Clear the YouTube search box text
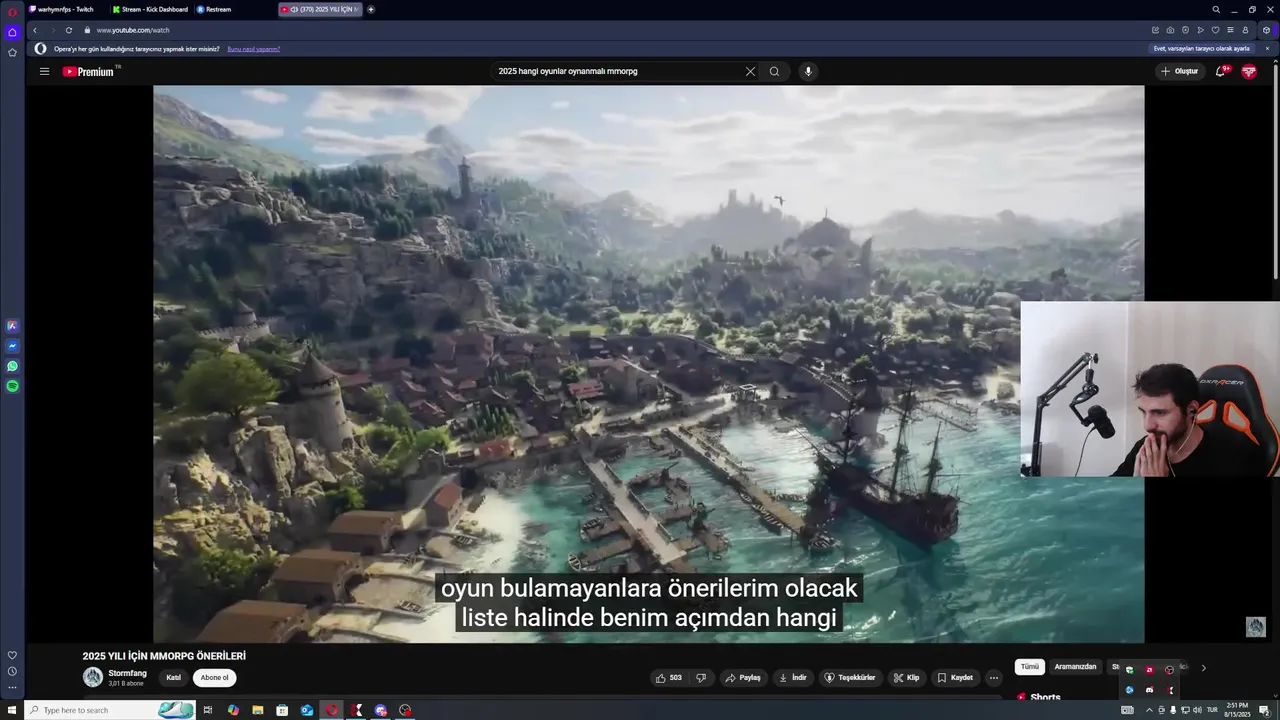The image size is (1280, 720). point(750,71)
